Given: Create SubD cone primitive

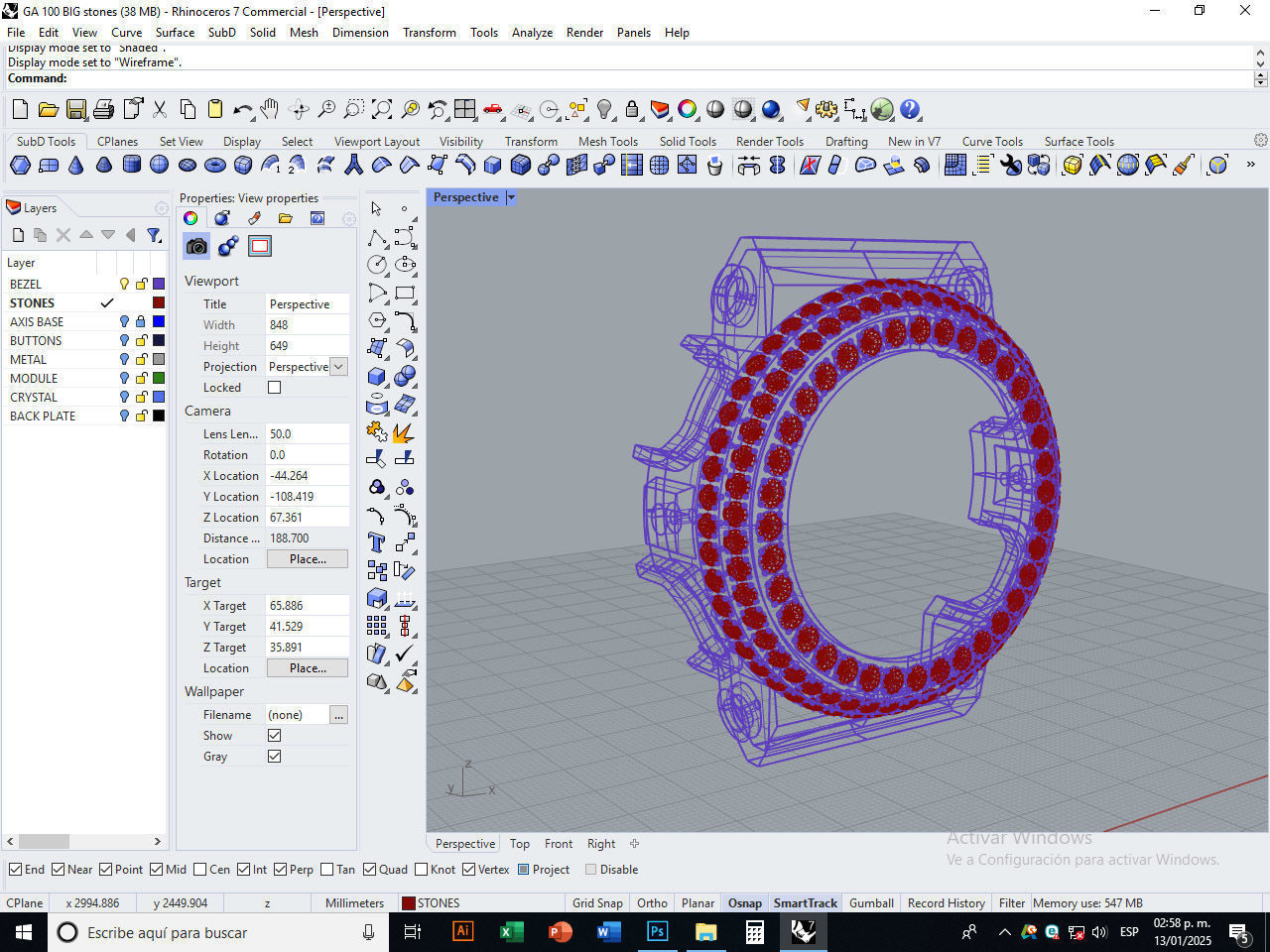Looking at the screenshot, I should click(x=76, y=165).
